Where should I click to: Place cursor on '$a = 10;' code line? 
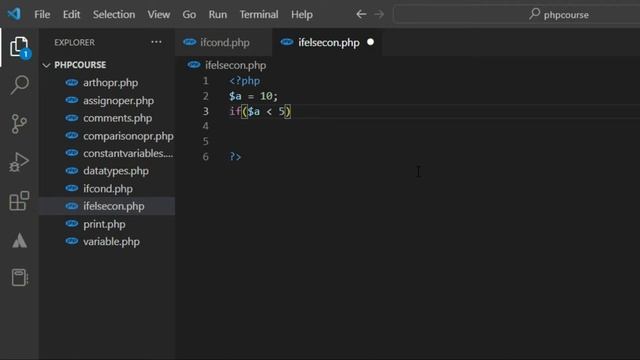pyautogui.click(x=253, y=96)
